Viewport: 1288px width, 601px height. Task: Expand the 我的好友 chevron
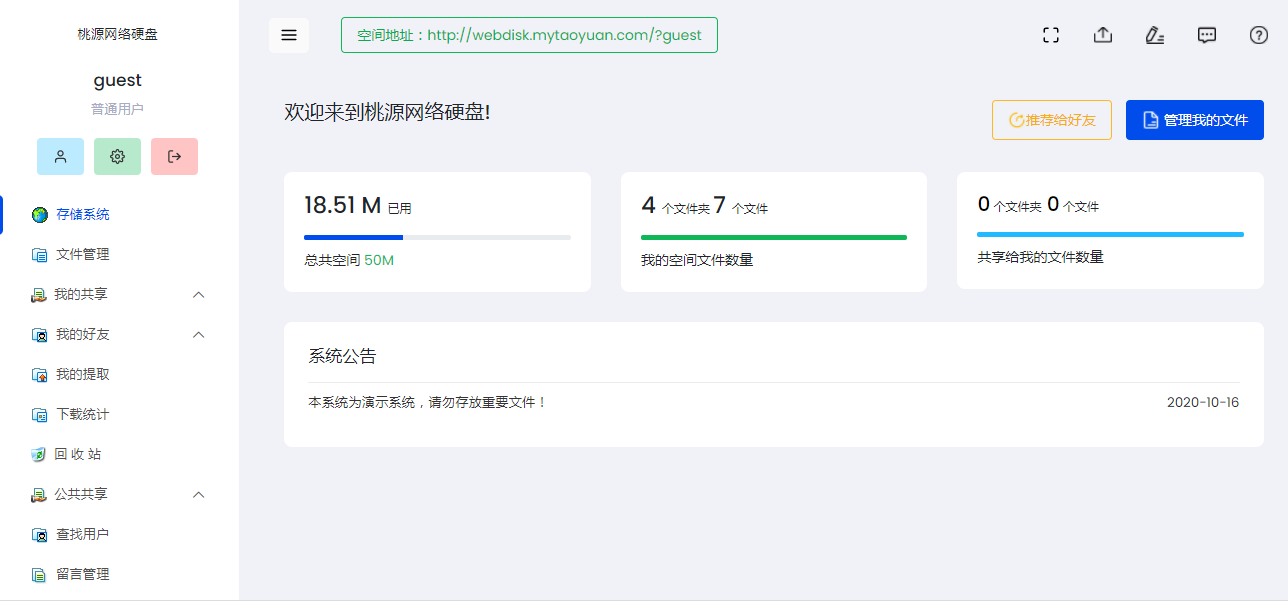pos(198,335)
